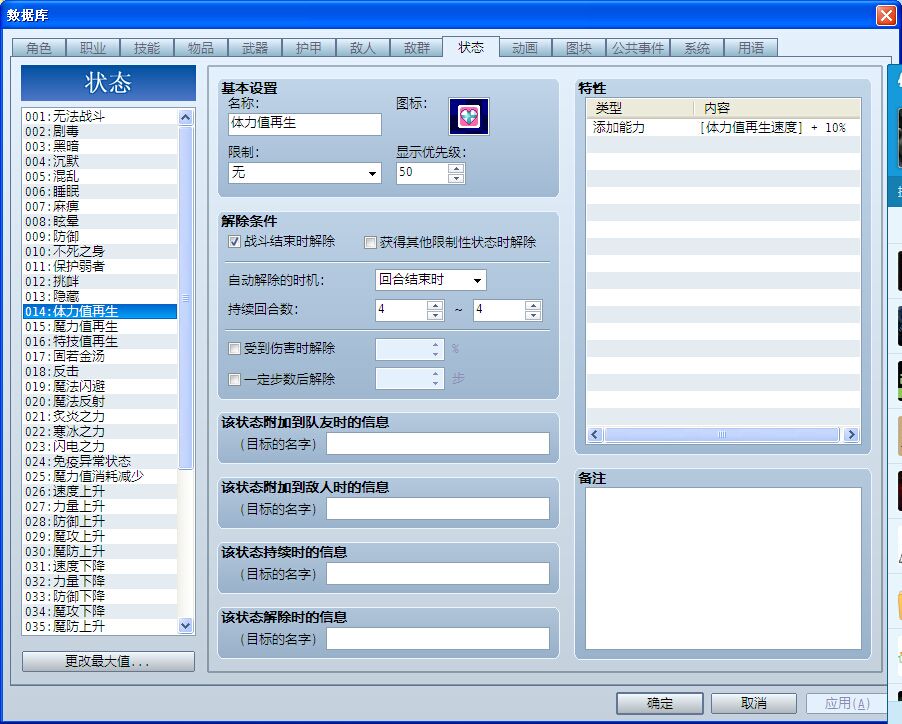Click the state list vertical scrollbar thumb
This screenshot has width=902, height=724.
185,298
